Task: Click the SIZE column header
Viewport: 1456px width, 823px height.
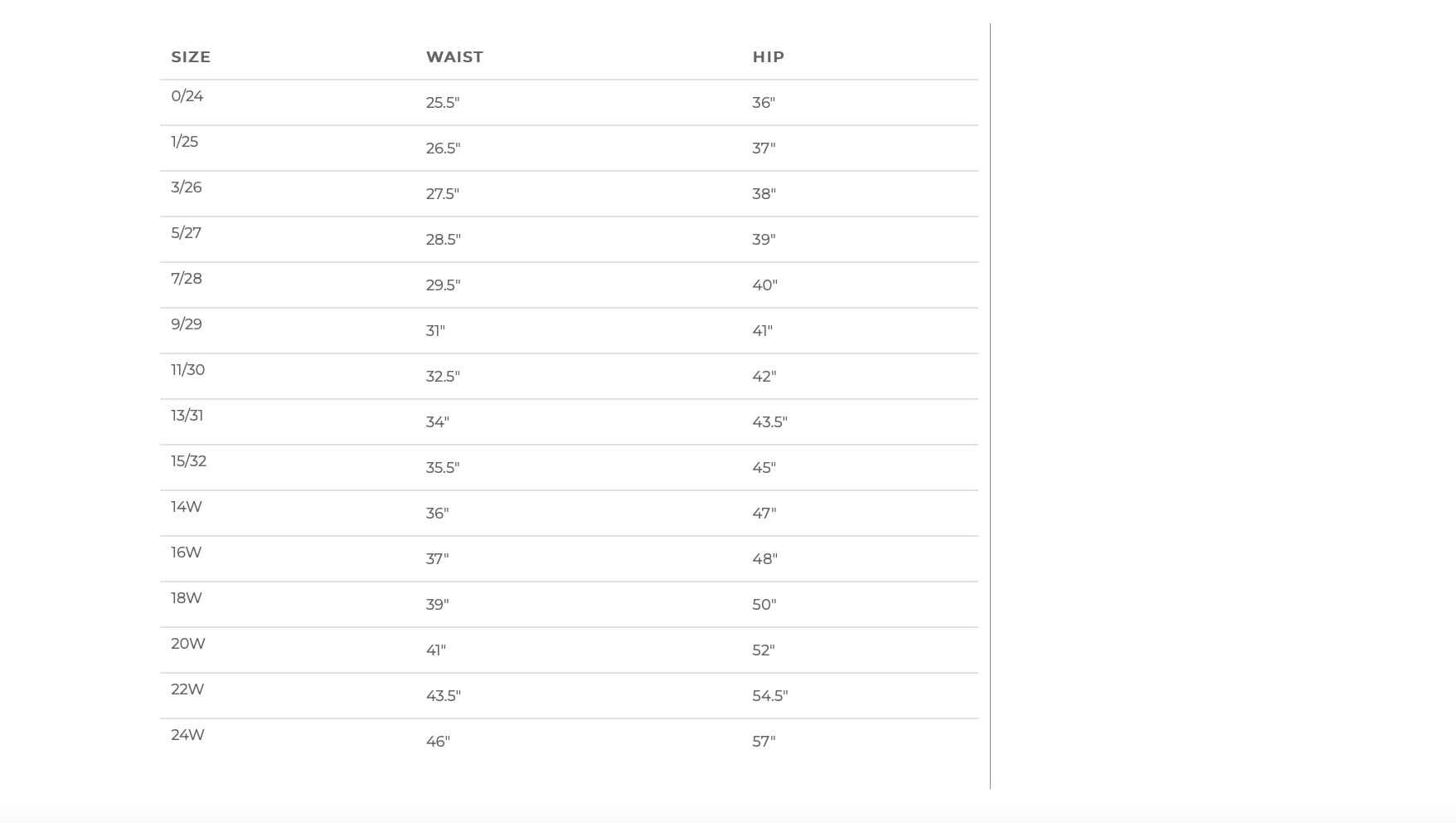Action: (x=191, y=57)
